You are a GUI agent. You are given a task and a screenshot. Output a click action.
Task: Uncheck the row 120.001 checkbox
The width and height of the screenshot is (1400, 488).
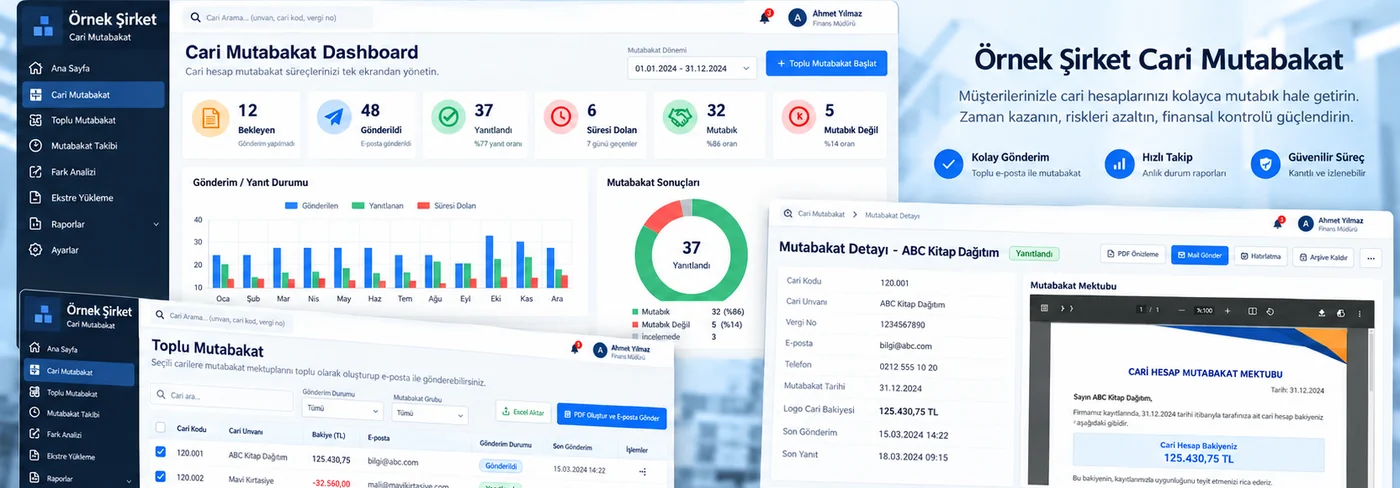161,452
